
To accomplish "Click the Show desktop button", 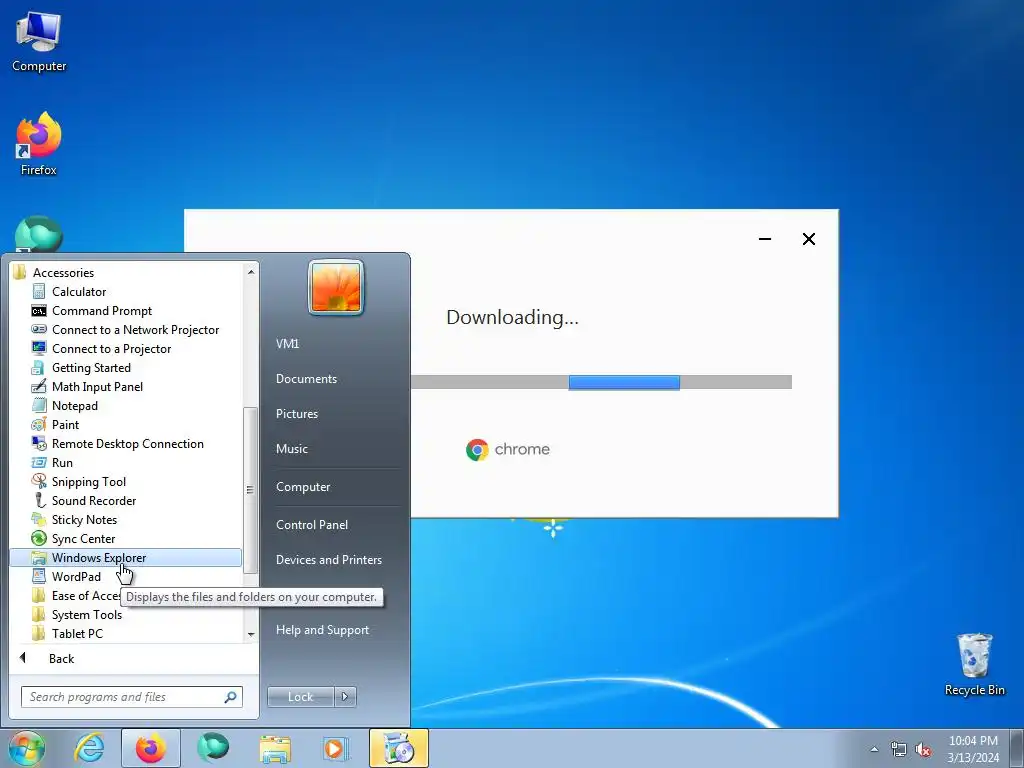I will tap(1017, 748).
